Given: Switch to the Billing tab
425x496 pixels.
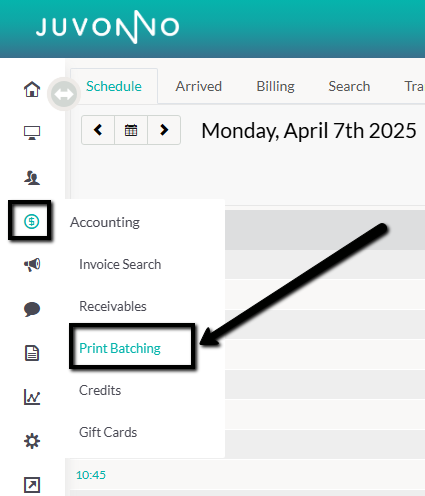Looking at the screenshot, I should click(275, 86).
